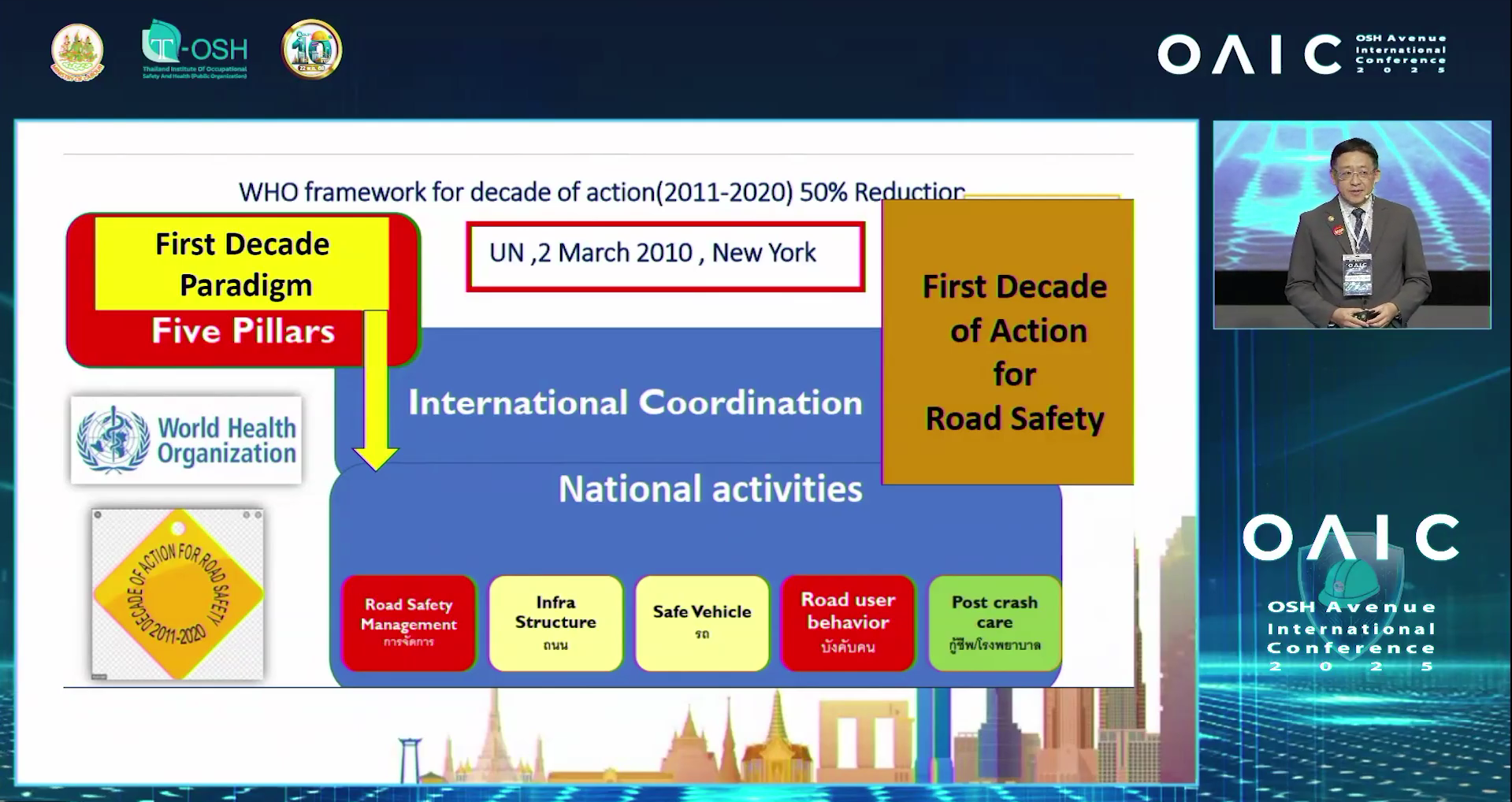Image resolution: width=1512 pixels, height=802 pixels.
Task: Click the OAIC conference logo at top right
Action: 1301,54
